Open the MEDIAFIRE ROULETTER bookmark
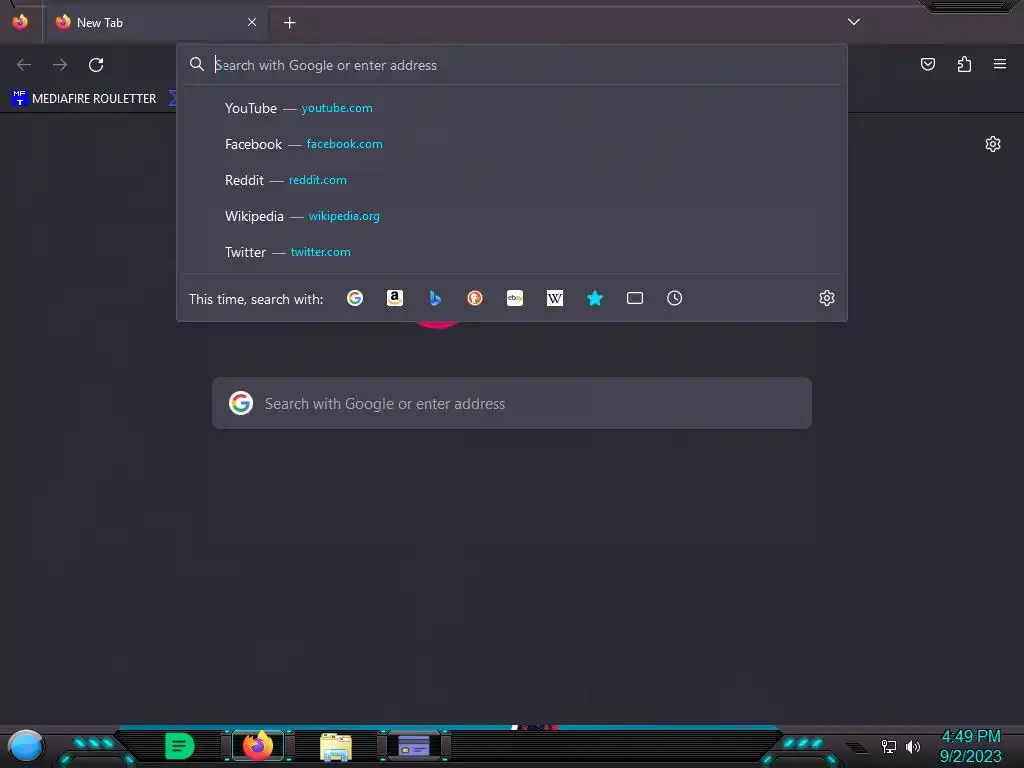1024x768 pixels. pos(84,99)
